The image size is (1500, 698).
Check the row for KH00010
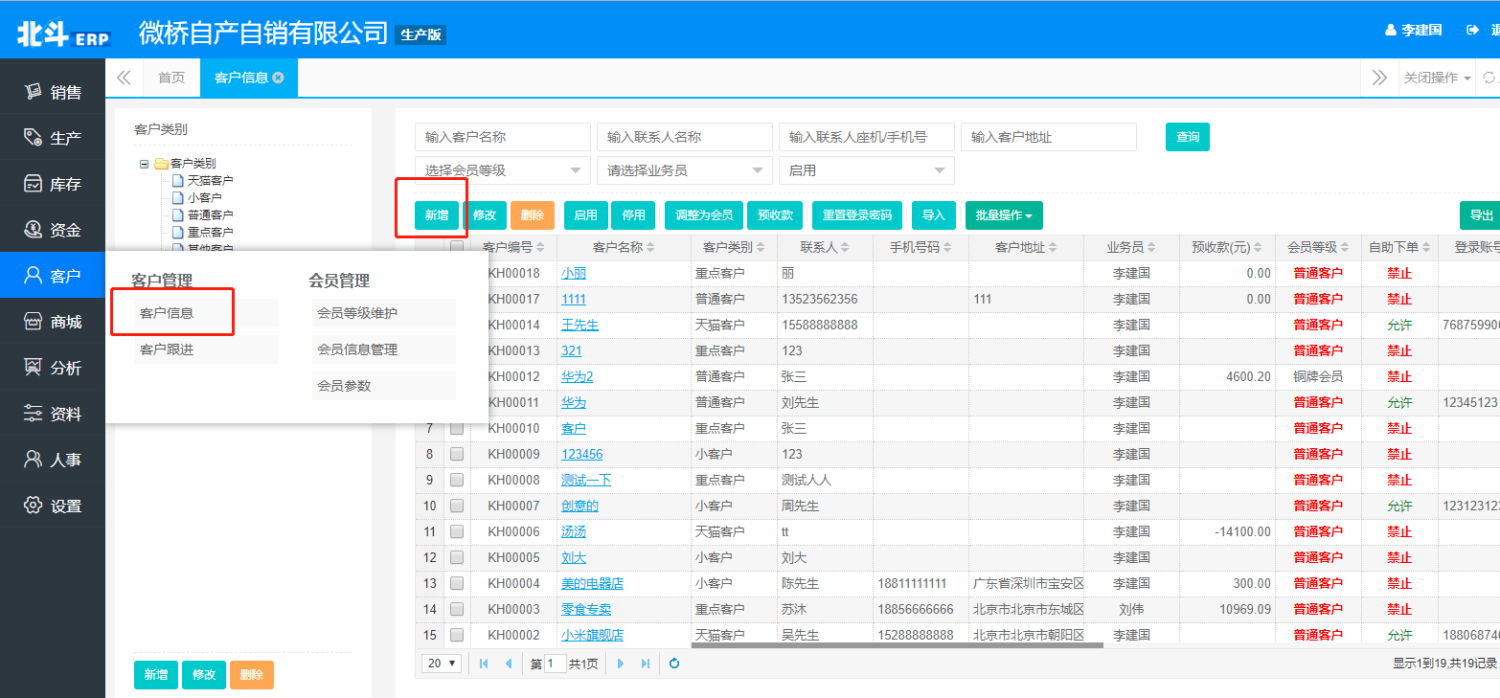click(x=457, y=428)
